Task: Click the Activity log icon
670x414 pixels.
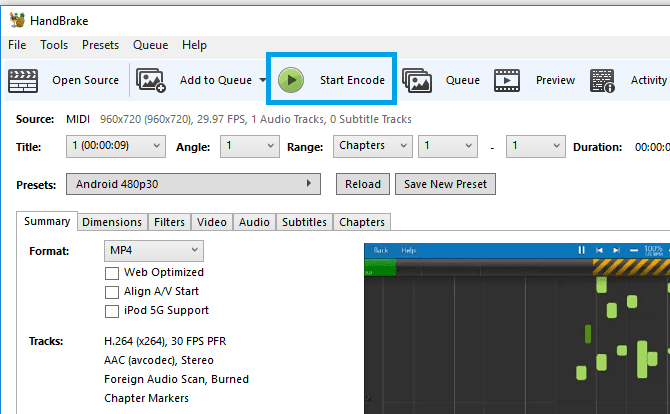Action: coord(602,80)
